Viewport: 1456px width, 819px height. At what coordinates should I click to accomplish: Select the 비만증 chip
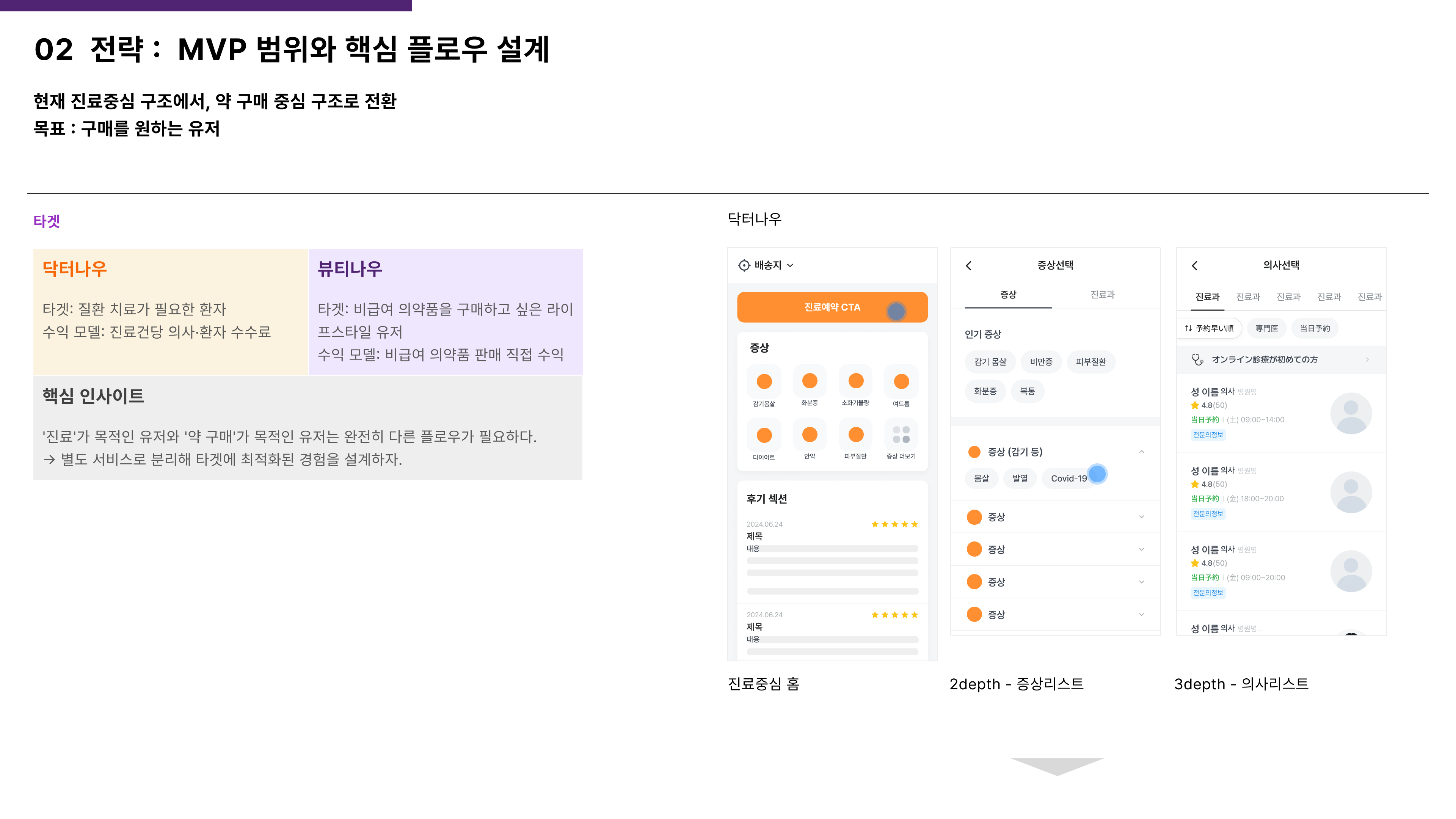[1041, 362]
